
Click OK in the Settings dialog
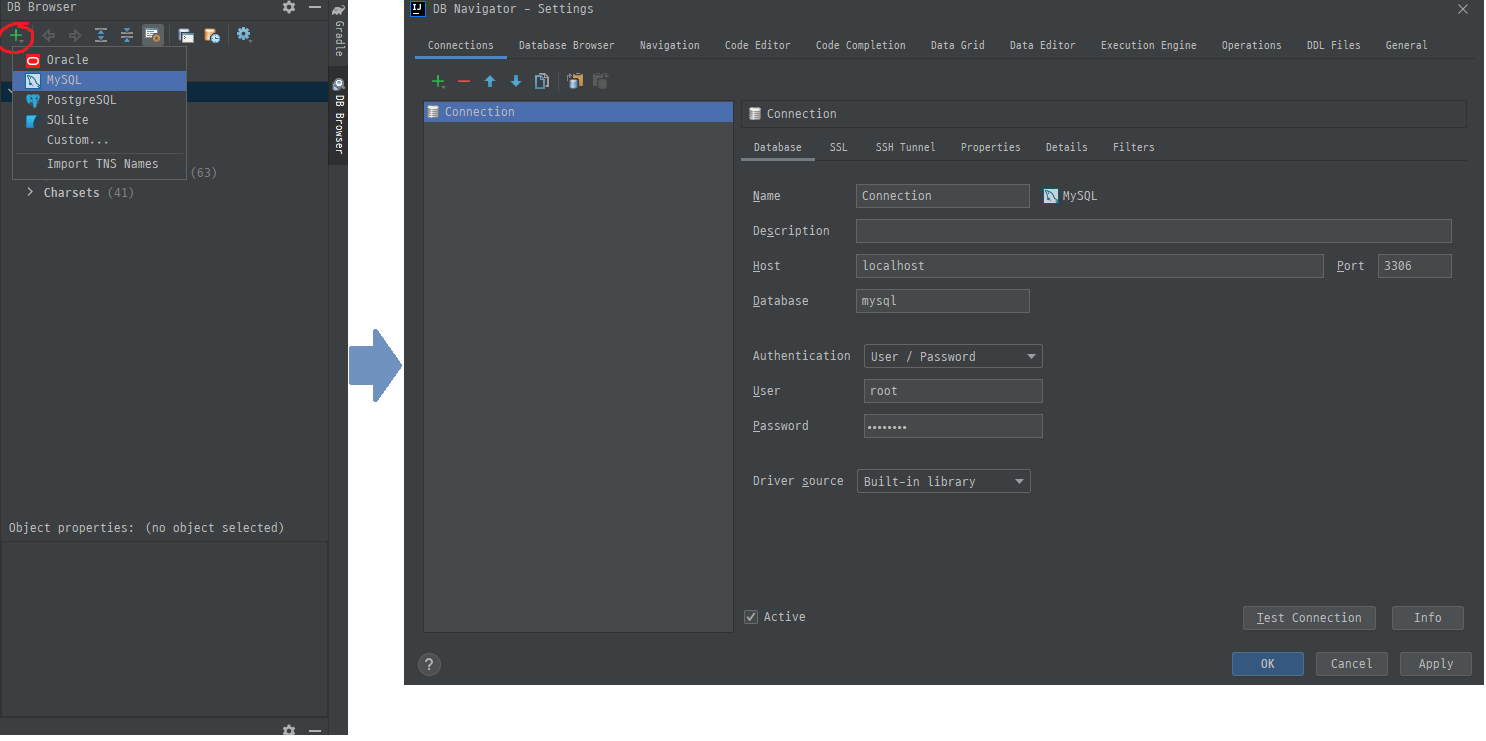(1267, 664)
